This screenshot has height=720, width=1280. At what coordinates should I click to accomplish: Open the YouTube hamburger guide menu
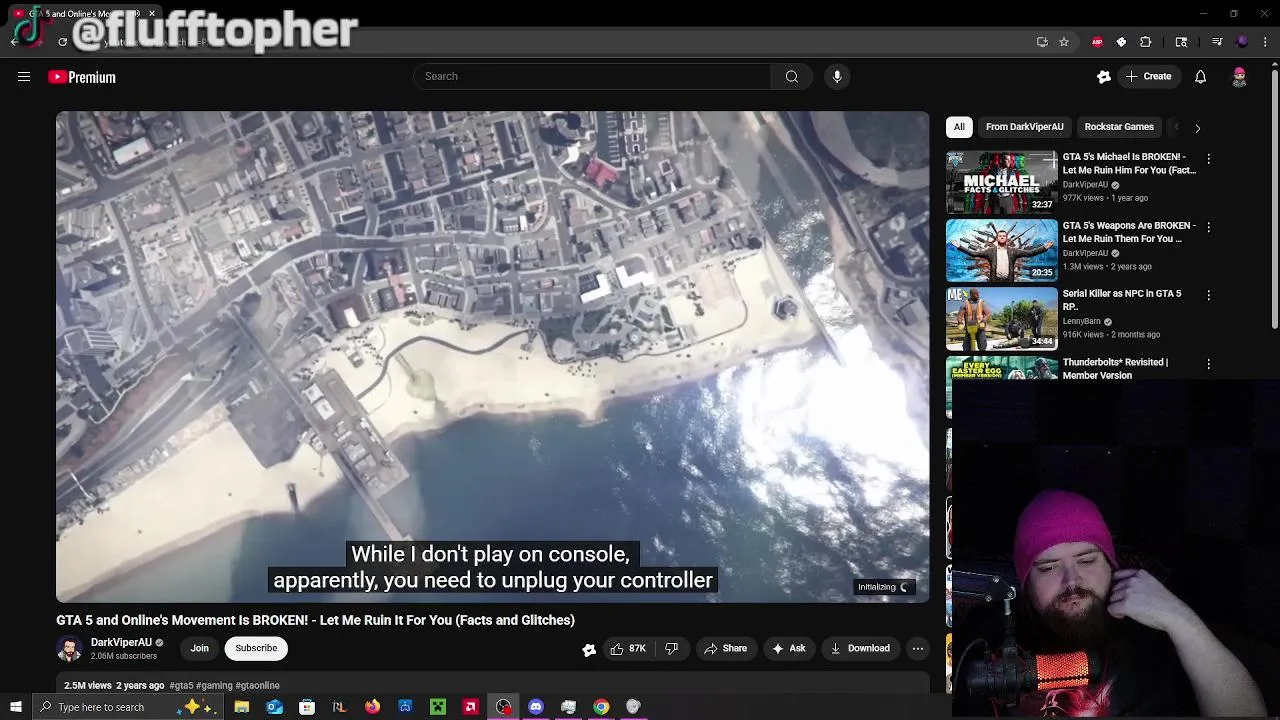24,77
